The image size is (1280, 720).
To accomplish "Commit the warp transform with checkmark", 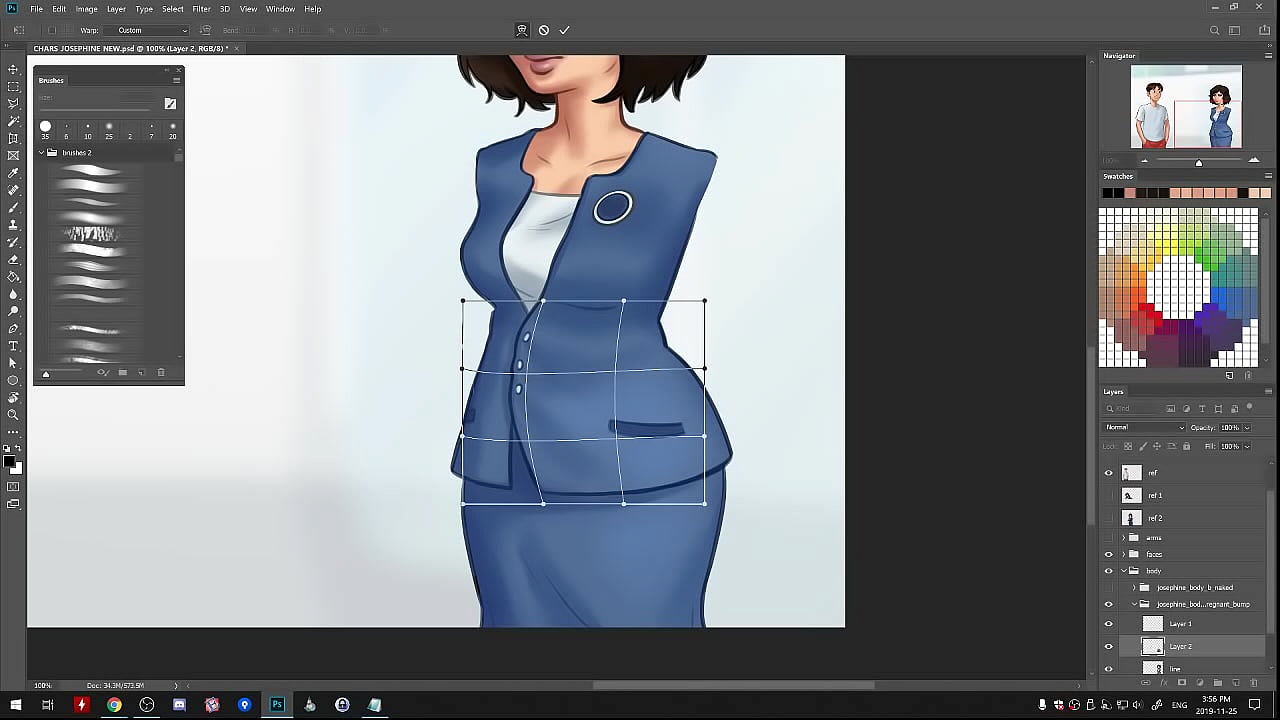I will click(x=564, y=30).
